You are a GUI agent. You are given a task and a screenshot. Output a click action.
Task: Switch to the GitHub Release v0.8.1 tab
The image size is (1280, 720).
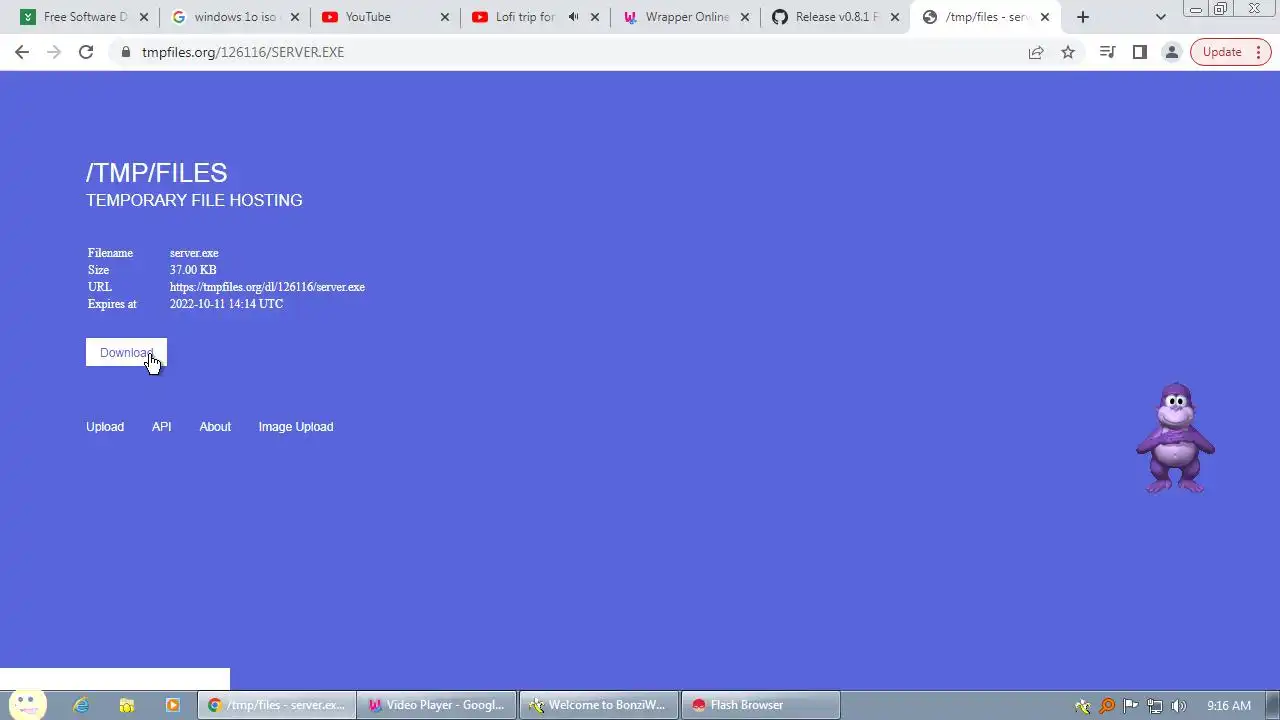(835, 17)
